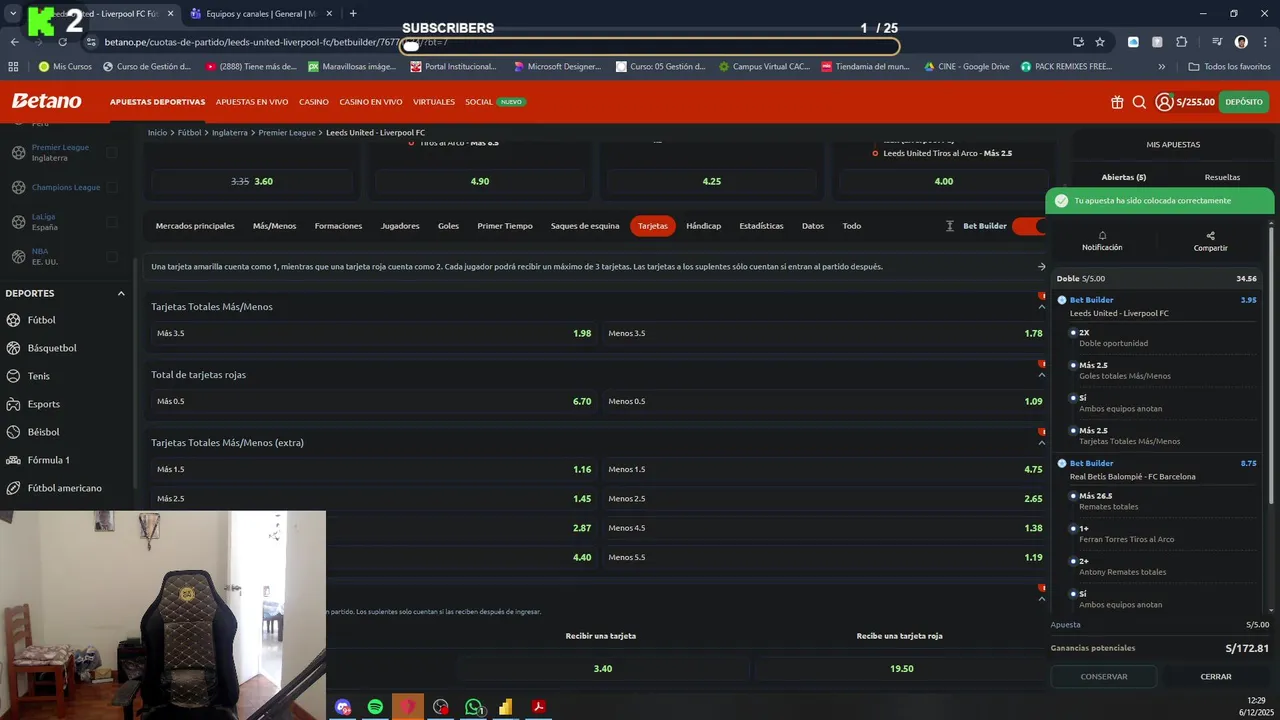Click the Béisbol sidebar icon
1280x720 pixels.
(x=14, y=432)
